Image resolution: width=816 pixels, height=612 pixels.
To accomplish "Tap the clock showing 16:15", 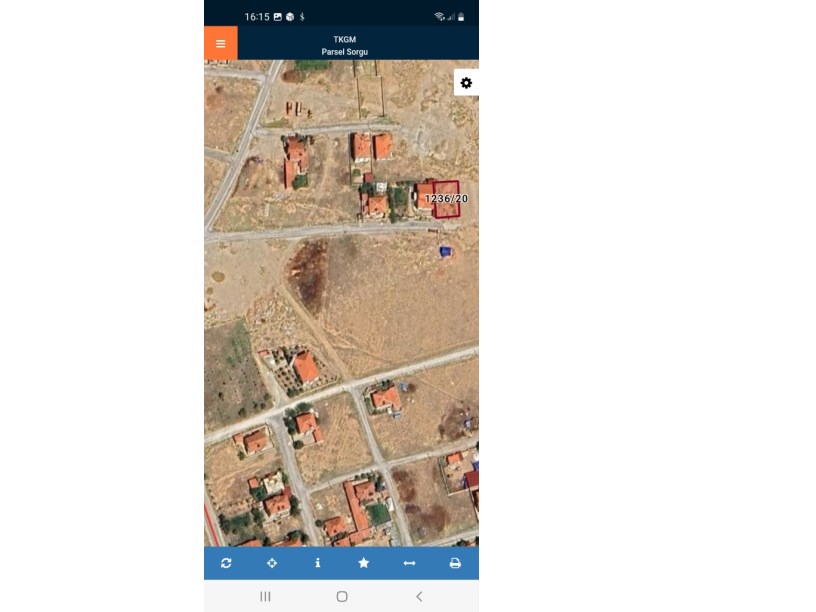I will click(x=257, y=17).
